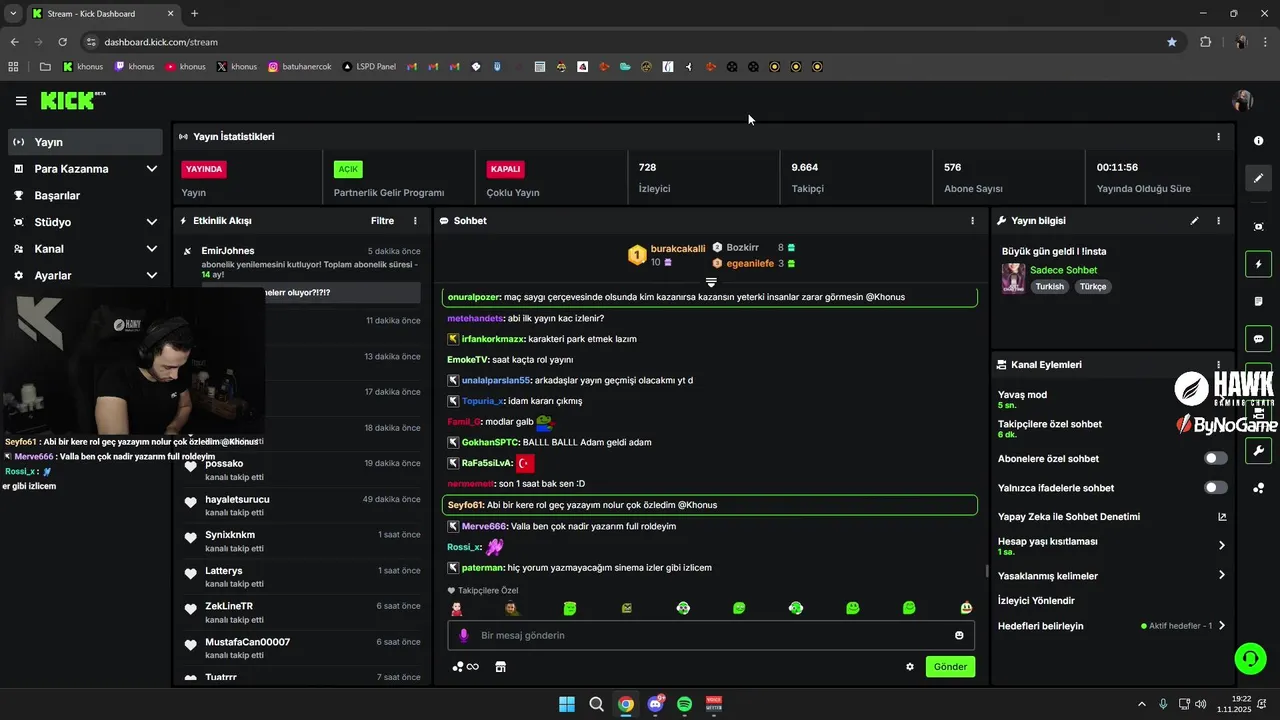1280x720 pixels.
Task: Open Filtre in Etkinlik Akışı panel
Action: click(382, 221)
